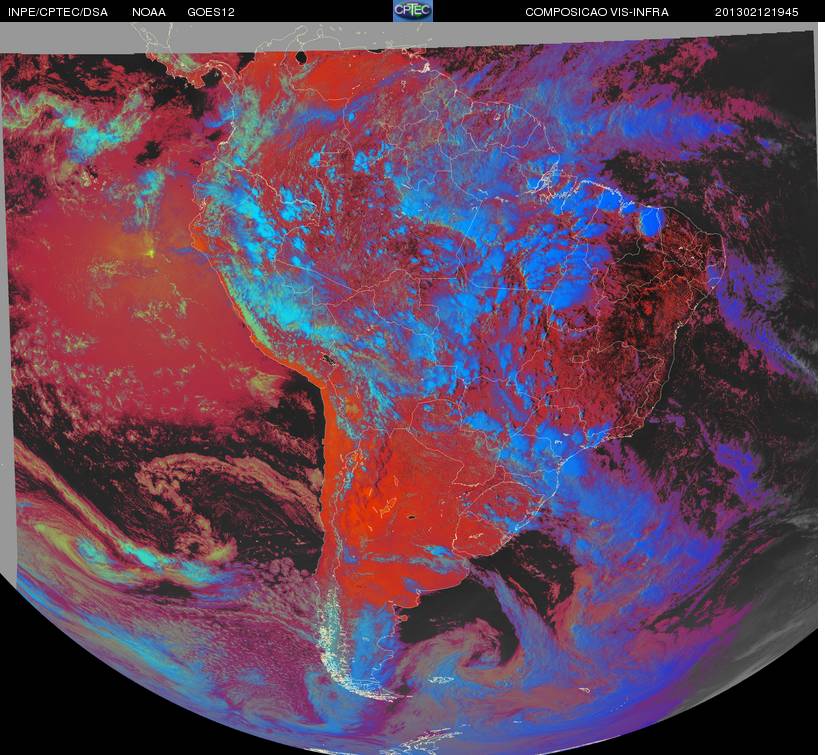Click the "GOES12" satellite label
This screenshot has width=825, height=755.
click(211, 12)
